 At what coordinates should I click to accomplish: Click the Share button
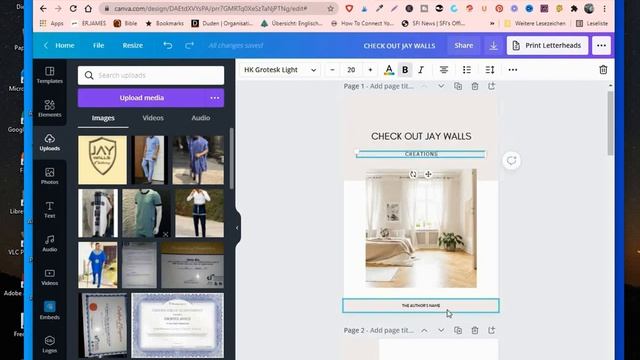point(464,45)
